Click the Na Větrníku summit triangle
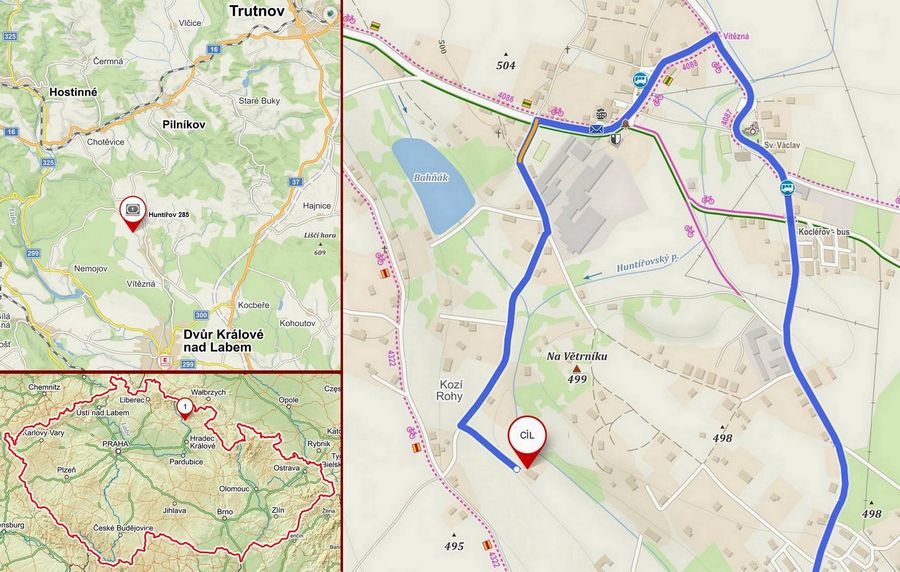900x572 pixels. 577,368
